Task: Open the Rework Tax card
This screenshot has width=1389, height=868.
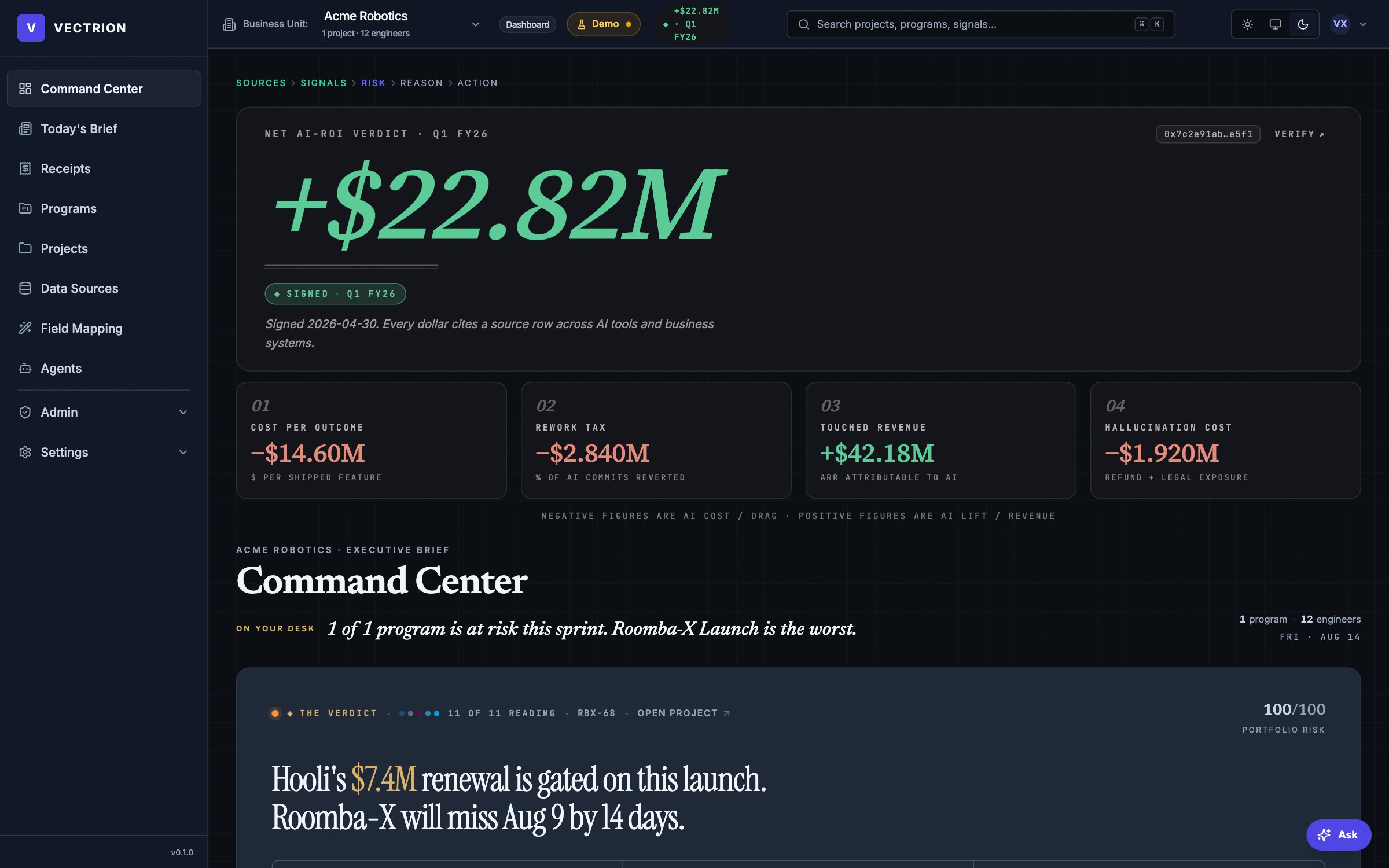Action: point(656,440)
